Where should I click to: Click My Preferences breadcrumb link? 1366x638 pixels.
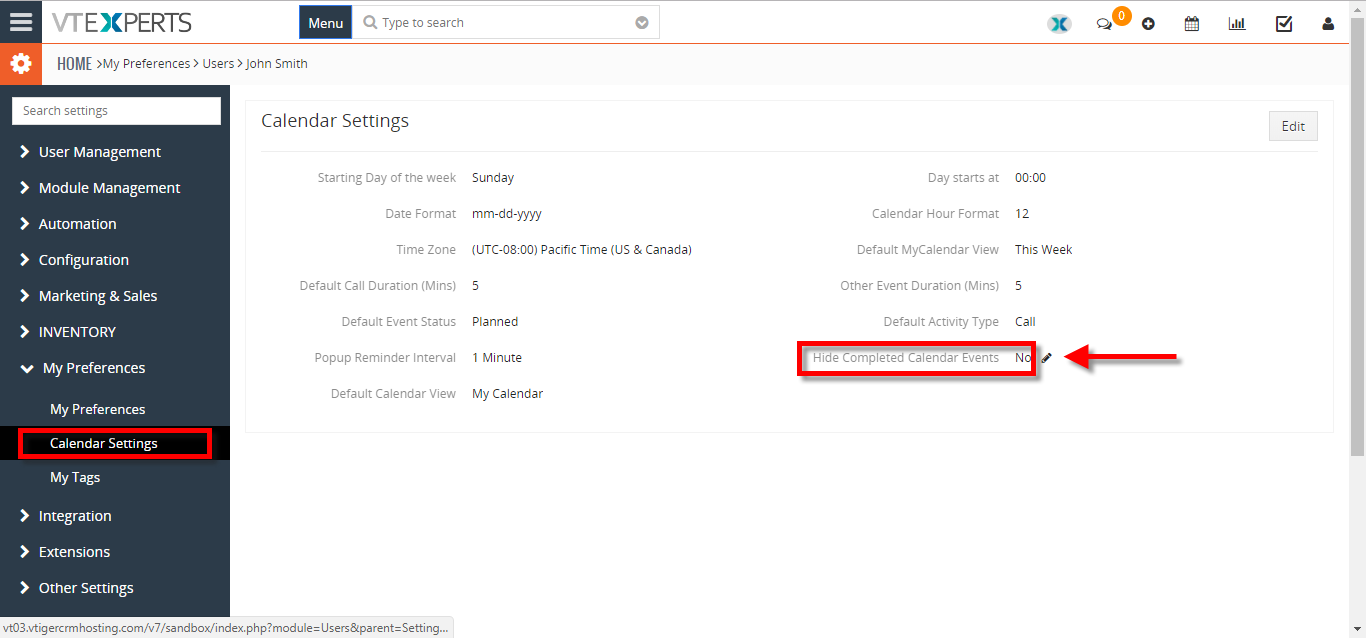coord(146,63)
